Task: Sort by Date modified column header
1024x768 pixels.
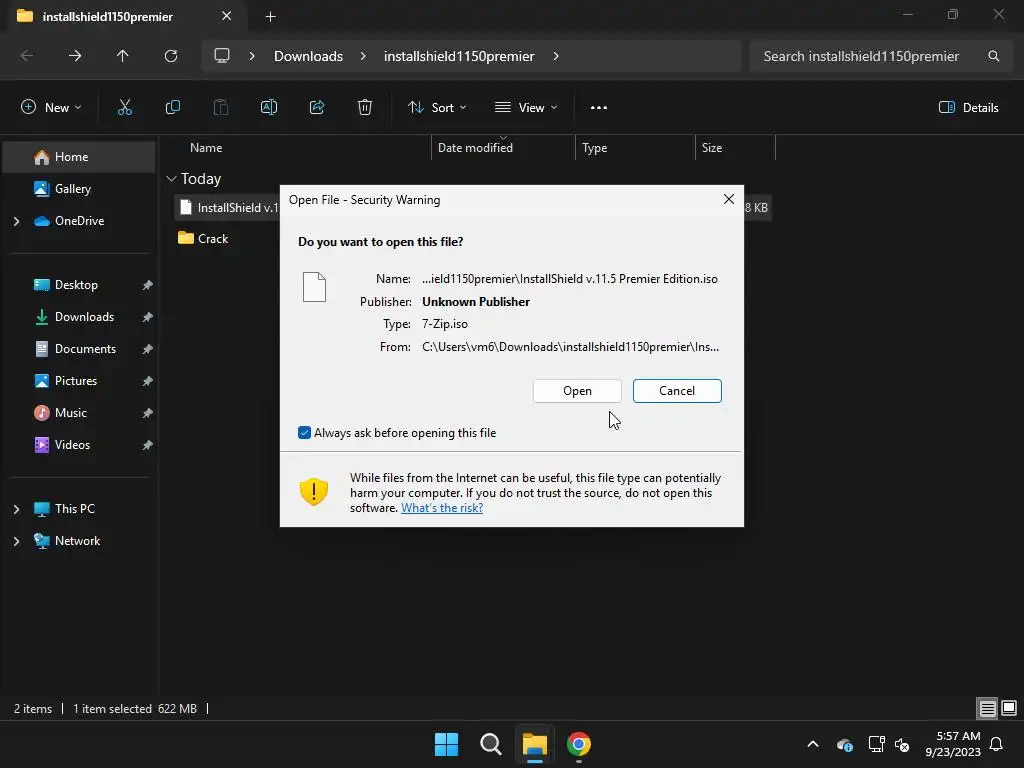Action: coord(475,148)
